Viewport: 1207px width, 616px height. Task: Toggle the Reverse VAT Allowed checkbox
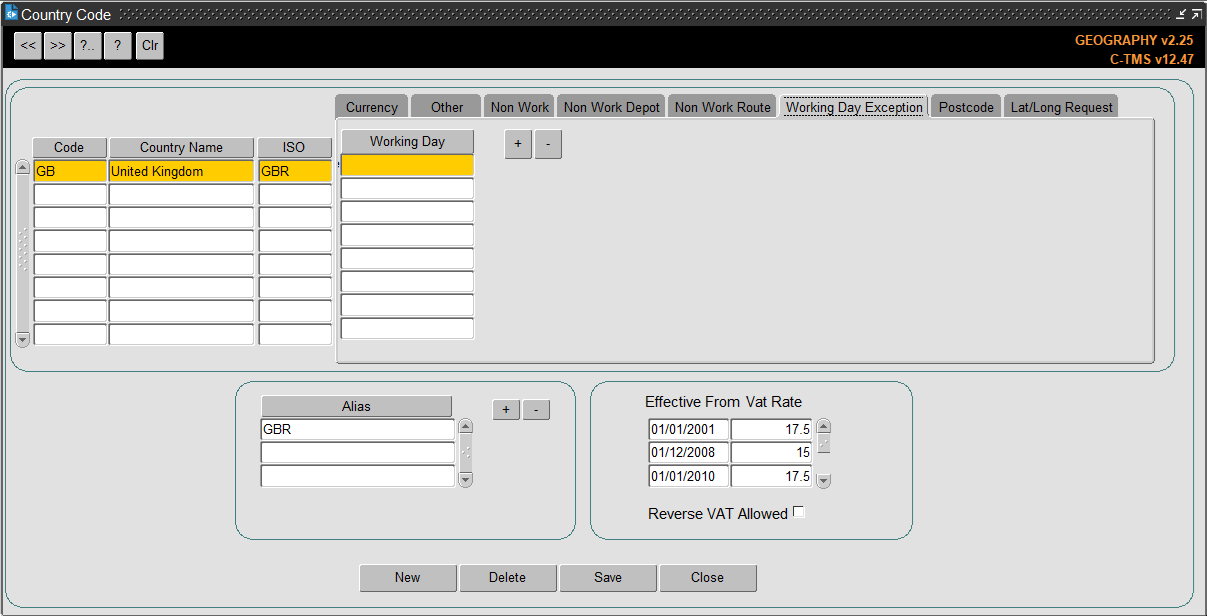pos(798,512)
